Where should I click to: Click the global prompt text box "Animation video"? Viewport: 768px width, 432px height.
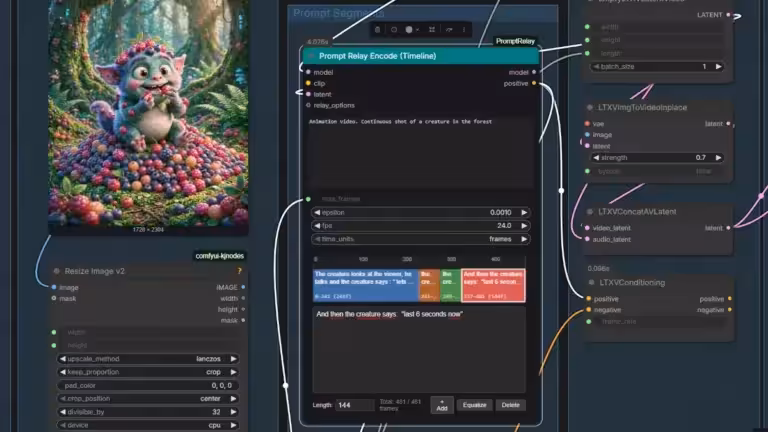point(420,152)
